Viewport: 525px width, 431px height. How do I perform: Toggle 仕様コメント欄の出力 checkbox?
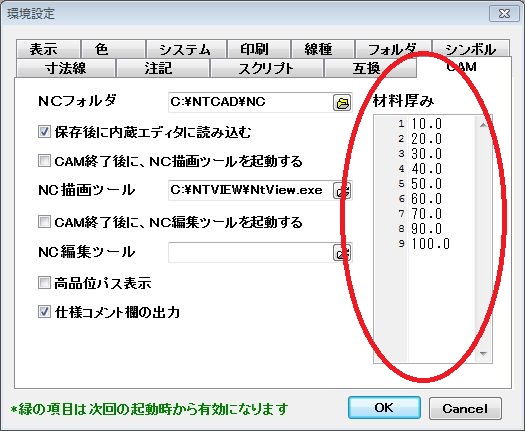click(x=44, y=312)
